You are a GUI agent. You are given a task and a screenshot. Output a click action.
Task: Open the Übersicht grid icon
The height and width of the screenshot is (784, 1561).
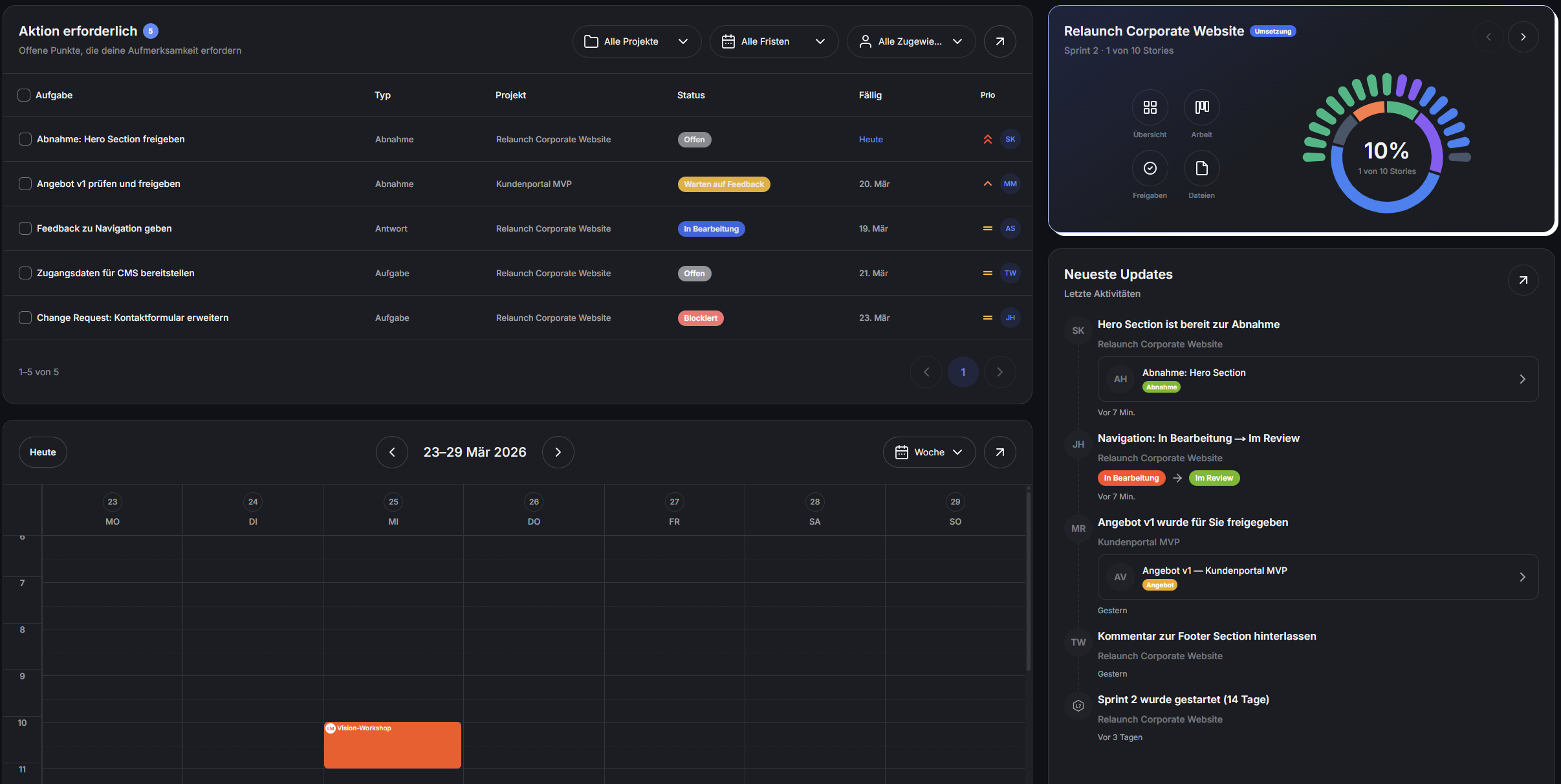(x=1150, y=107)
